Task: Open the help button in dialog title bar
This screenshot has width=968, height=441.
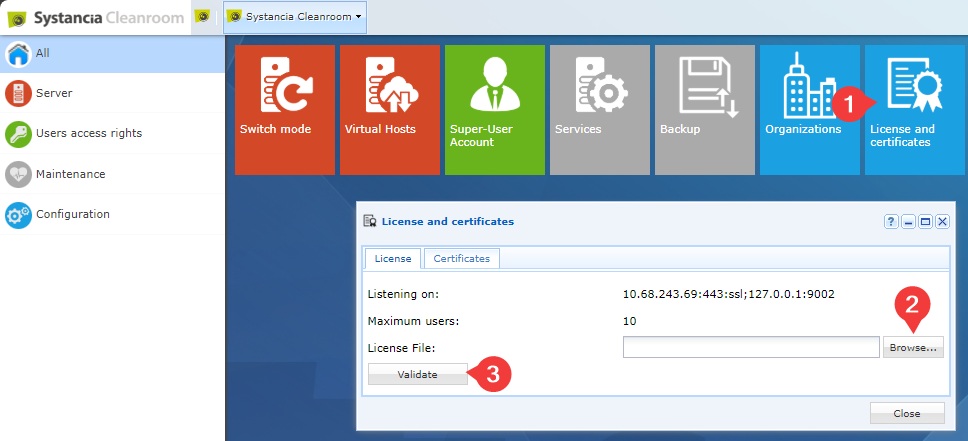Action: pyautogui.click(x=891, y=222)
